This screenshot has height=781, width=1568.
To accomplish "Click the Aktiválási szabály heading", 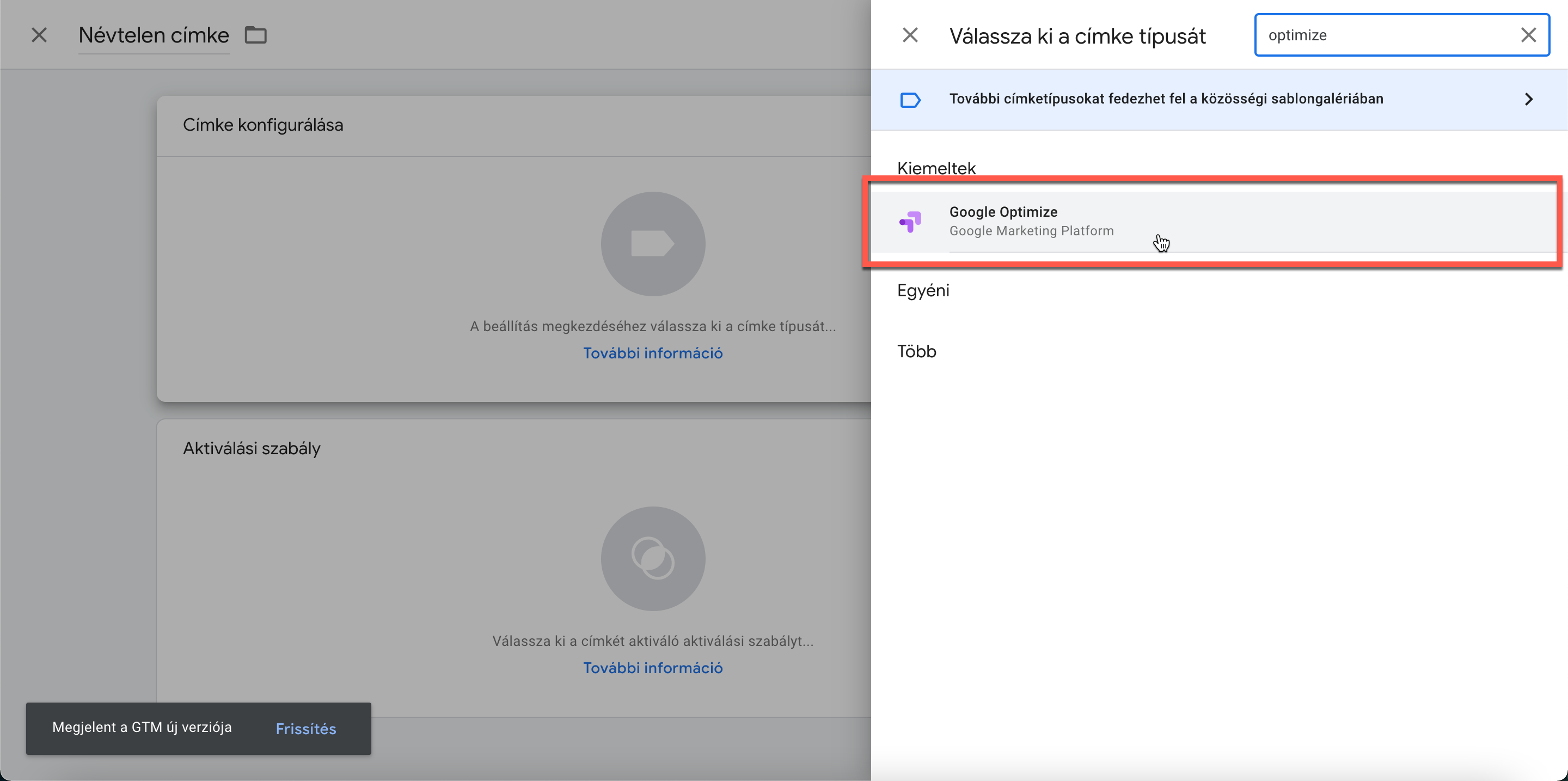I will click(252, 449).
